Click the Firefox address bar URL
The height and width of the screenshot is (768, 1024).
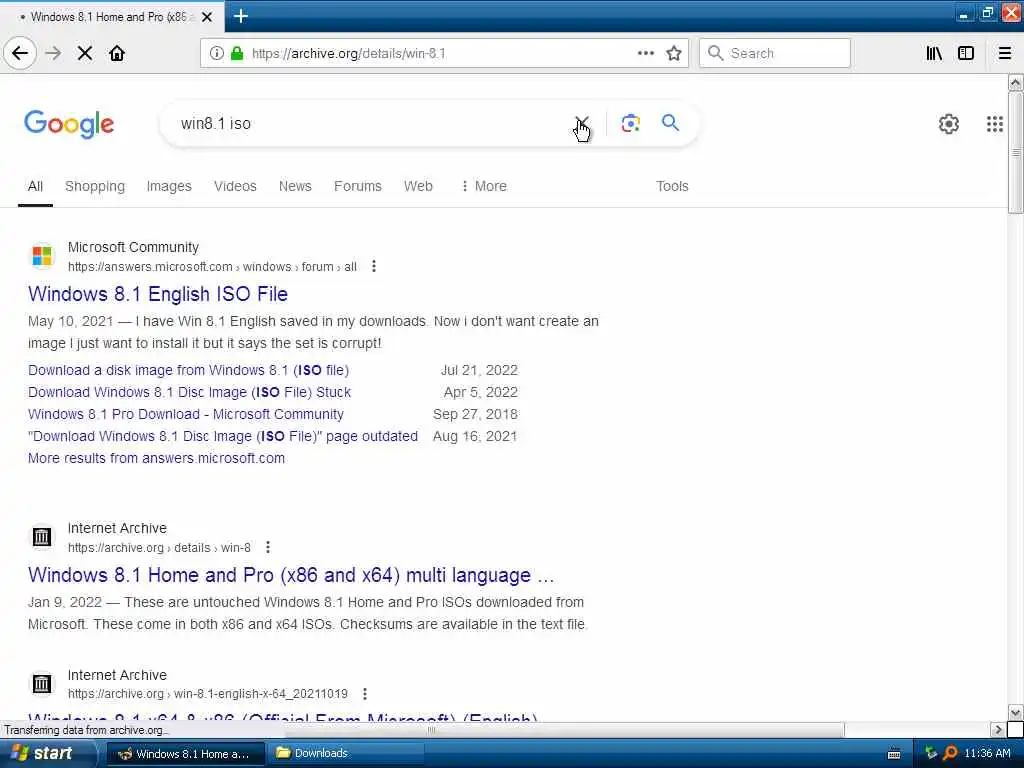pyautogui.click(x=349, y=54)
